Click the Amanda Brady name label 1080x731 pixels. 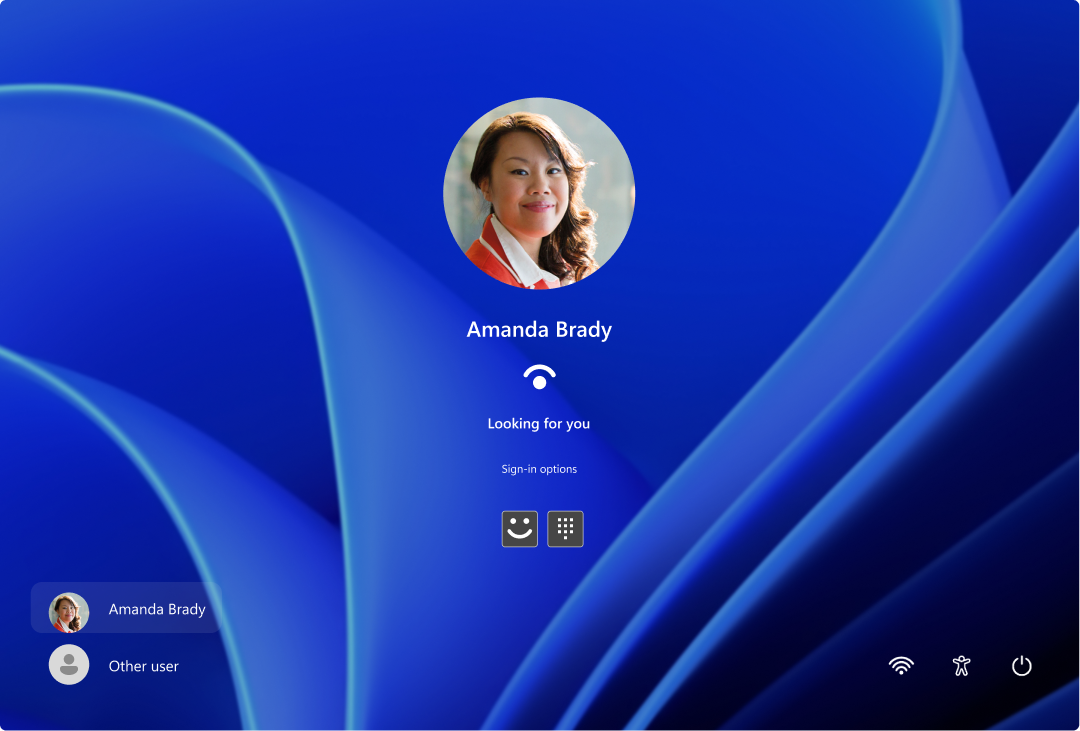539,329
